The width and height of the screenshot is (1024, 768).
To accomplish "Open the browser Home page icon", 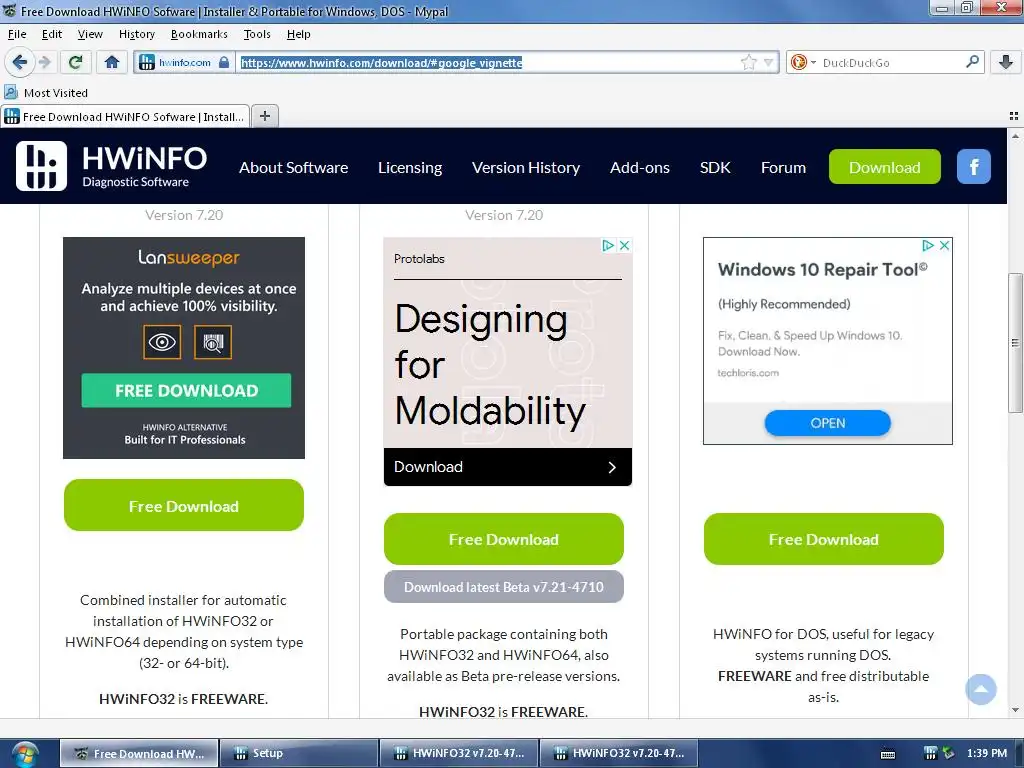I will pyautogui.click(x=112, y=63).
